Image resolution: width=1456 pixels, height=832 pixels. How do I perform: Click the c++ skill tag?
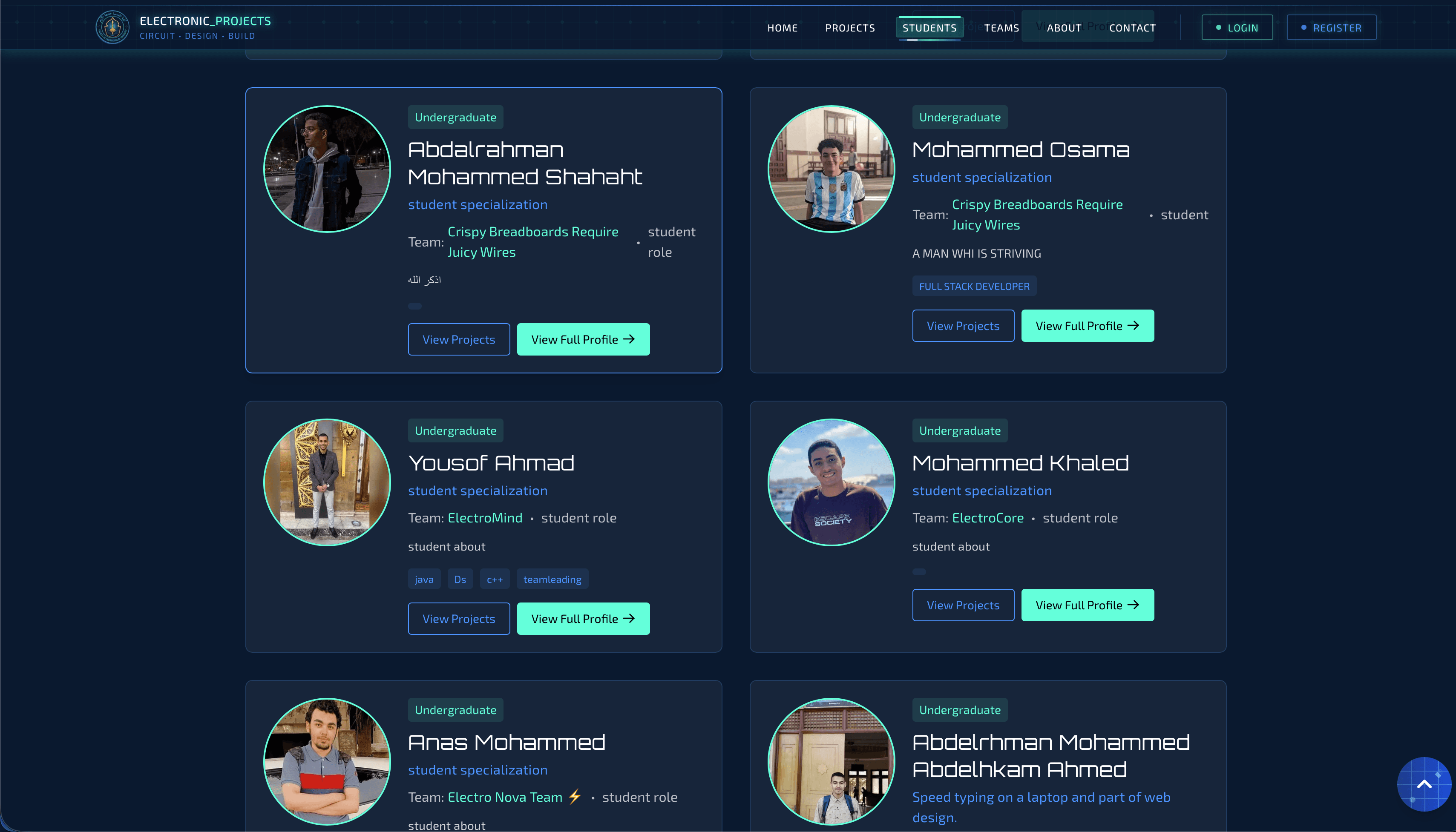pyautogui.click(x=495, y=580)
